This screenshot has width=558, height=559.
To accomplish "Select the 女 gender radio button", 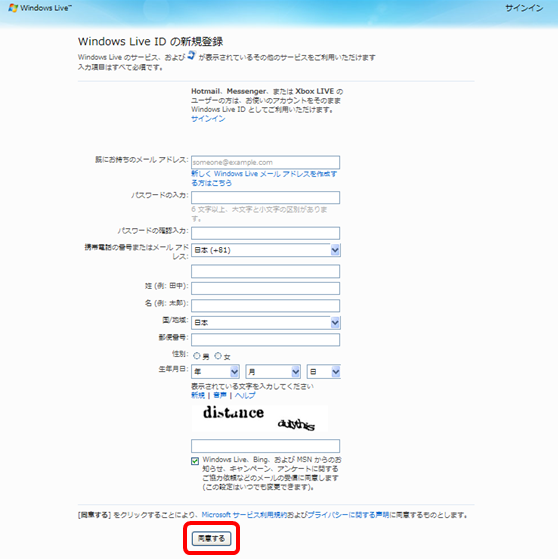I will coord(218,356).
